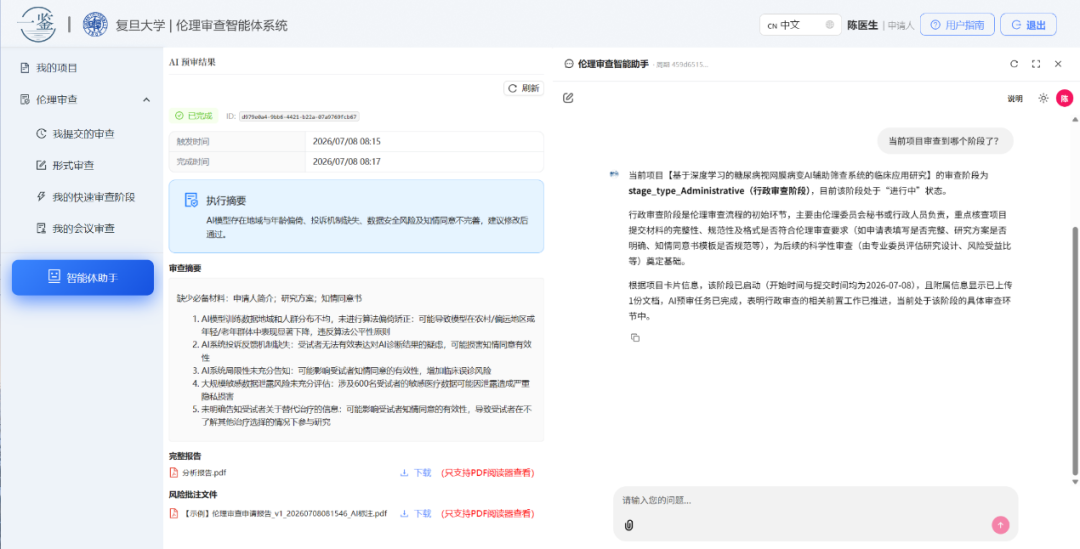1080x549 pixels.
Task: Click the AI 预审结果 panel title
Action: [x=192, y=62]
